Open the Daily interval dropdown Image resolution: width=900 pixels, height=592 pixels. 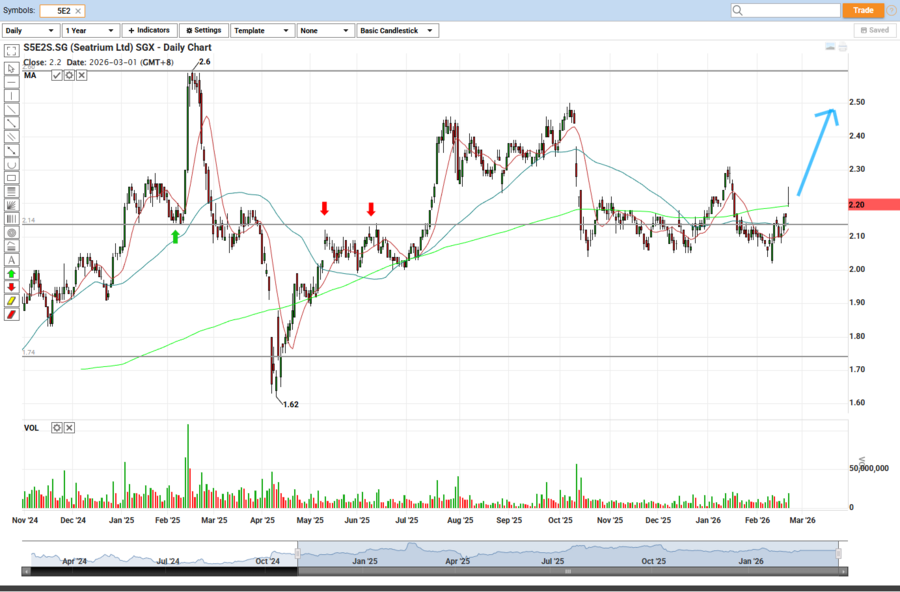pos(30,31)
